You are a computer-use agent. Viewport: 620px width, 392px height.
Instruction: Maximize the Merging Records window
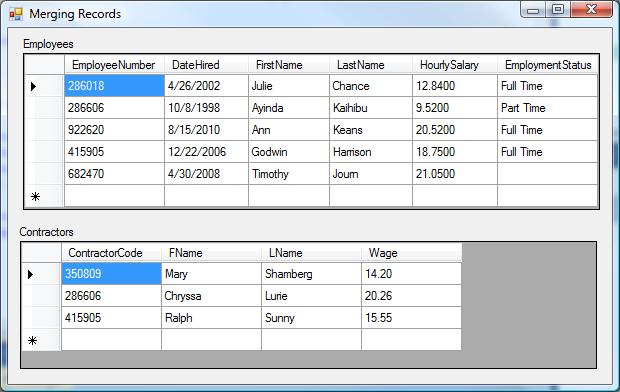point(558,9)
